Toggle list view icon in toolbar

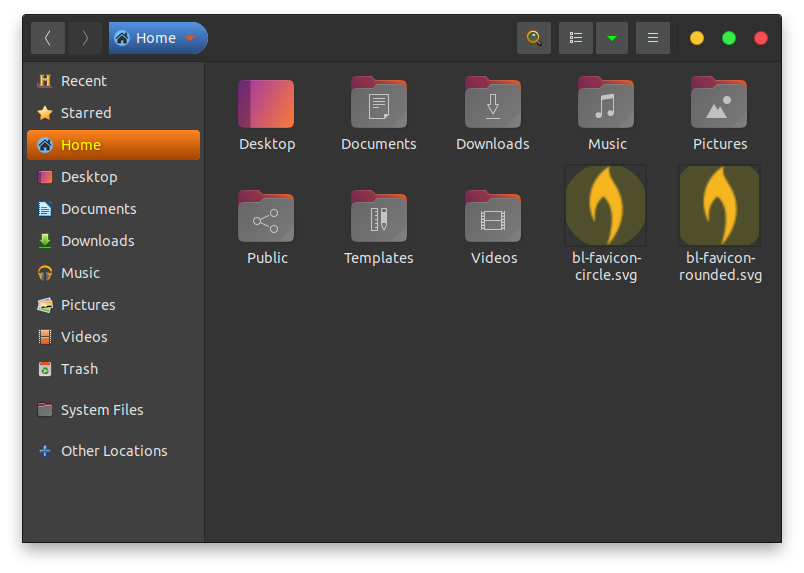tap(576, 38)
